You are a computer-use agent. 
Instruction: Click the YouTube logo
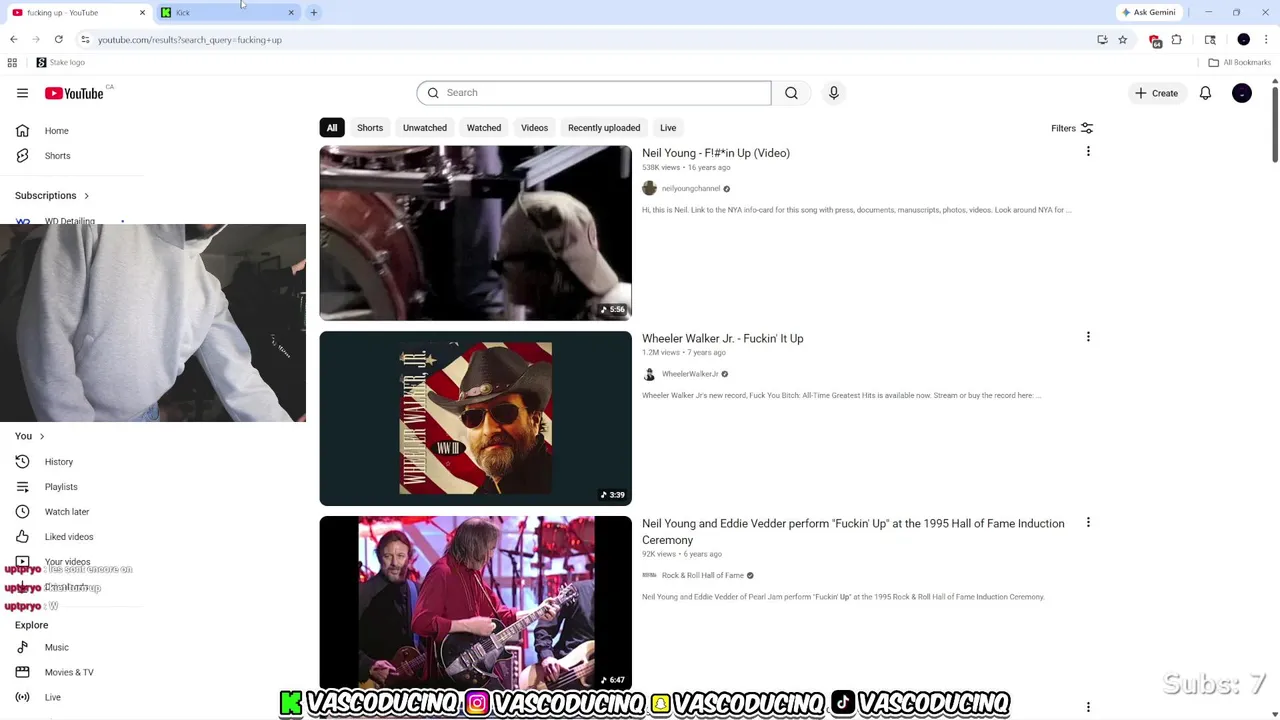74,93
